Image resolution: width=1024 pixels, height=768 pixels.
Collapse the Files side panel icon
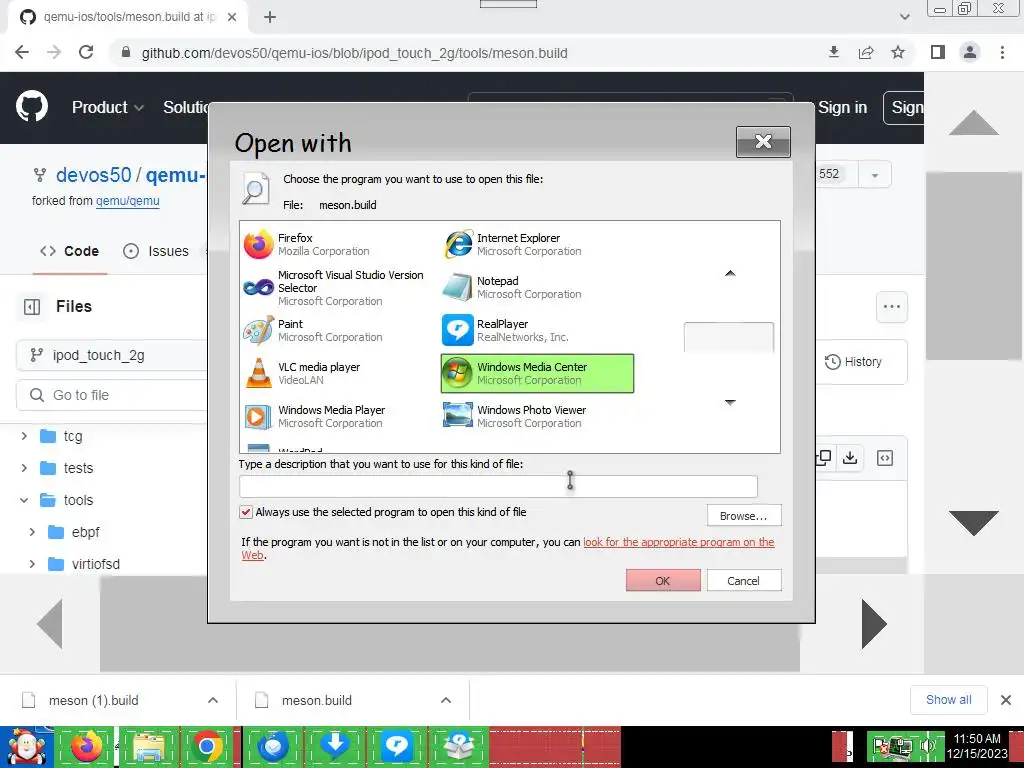pos(32,306)
